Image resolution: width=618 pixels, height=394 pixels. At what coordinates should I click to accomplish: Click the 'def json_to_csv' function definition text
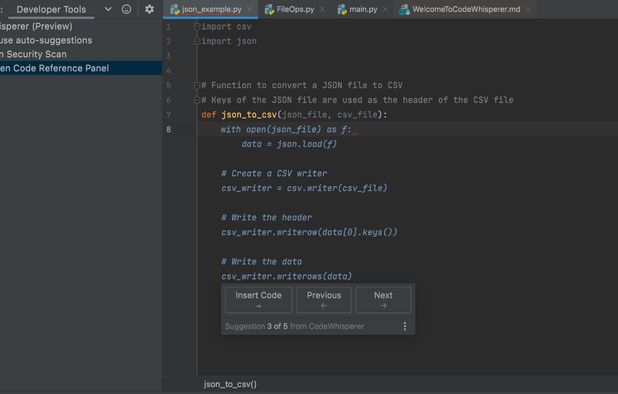294,115
